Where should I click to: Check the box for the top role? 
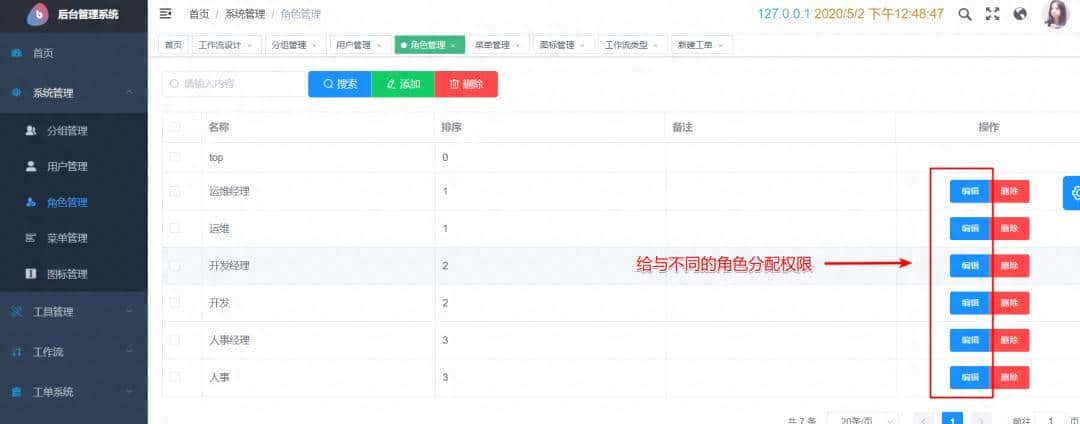point(174,157)
